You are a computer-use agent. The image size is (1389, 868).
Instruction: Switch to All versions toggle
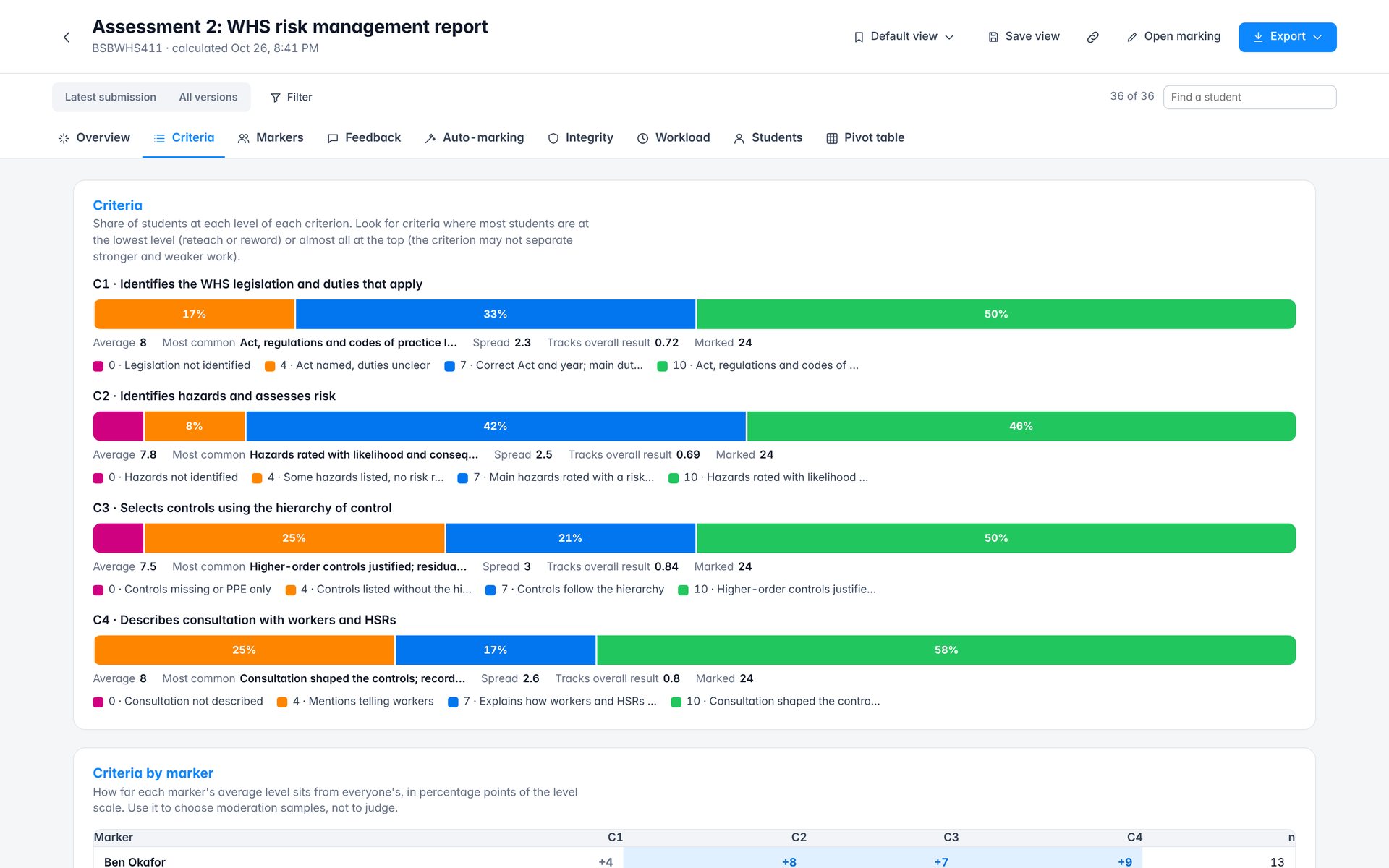pos(208,97)
